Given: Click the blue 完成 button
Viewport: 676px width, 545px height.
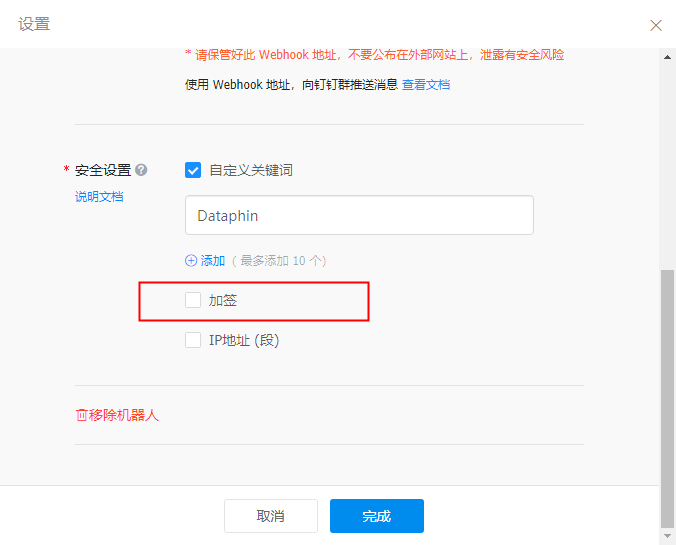Looking at the screenshot, I should pyautogui.click(x=377, y=516).
